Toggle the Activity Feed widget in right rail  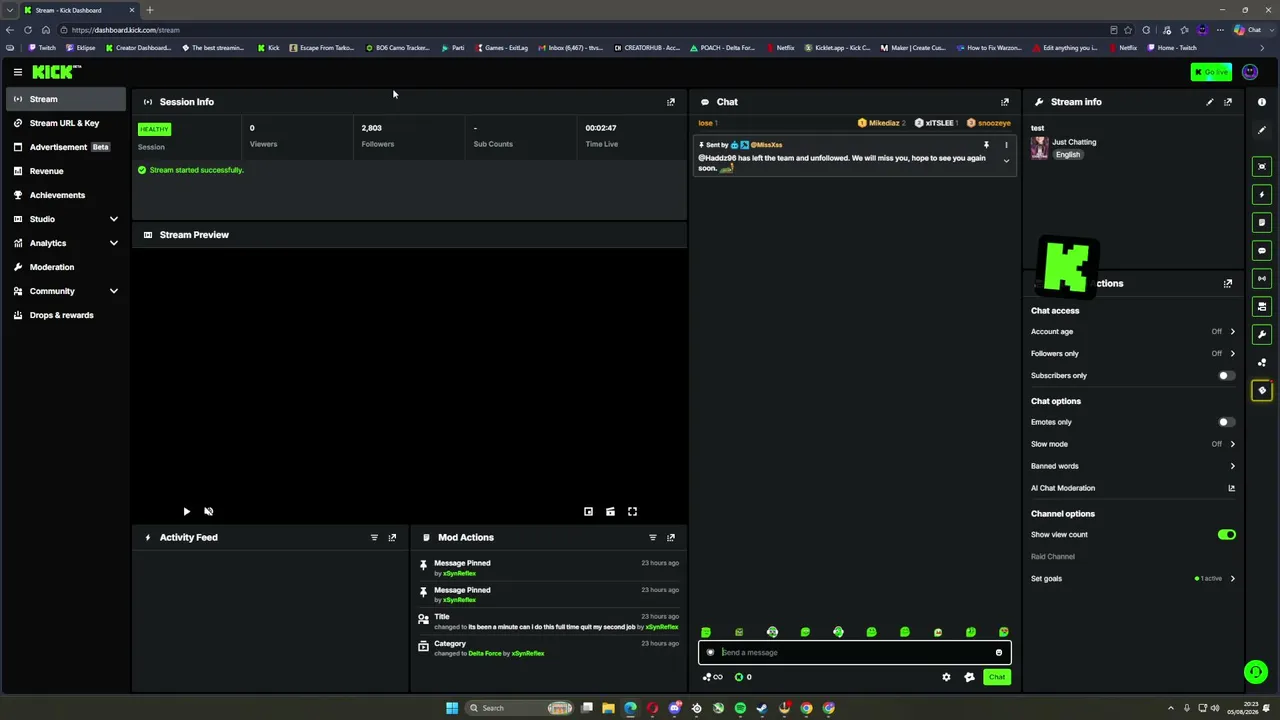(1262, 195)
